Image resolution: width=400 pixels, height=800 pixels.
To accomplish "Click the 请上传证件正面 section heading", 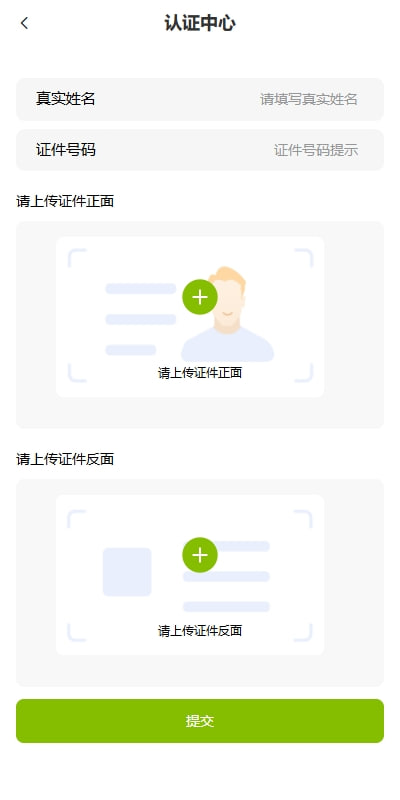I will (65, 202).
